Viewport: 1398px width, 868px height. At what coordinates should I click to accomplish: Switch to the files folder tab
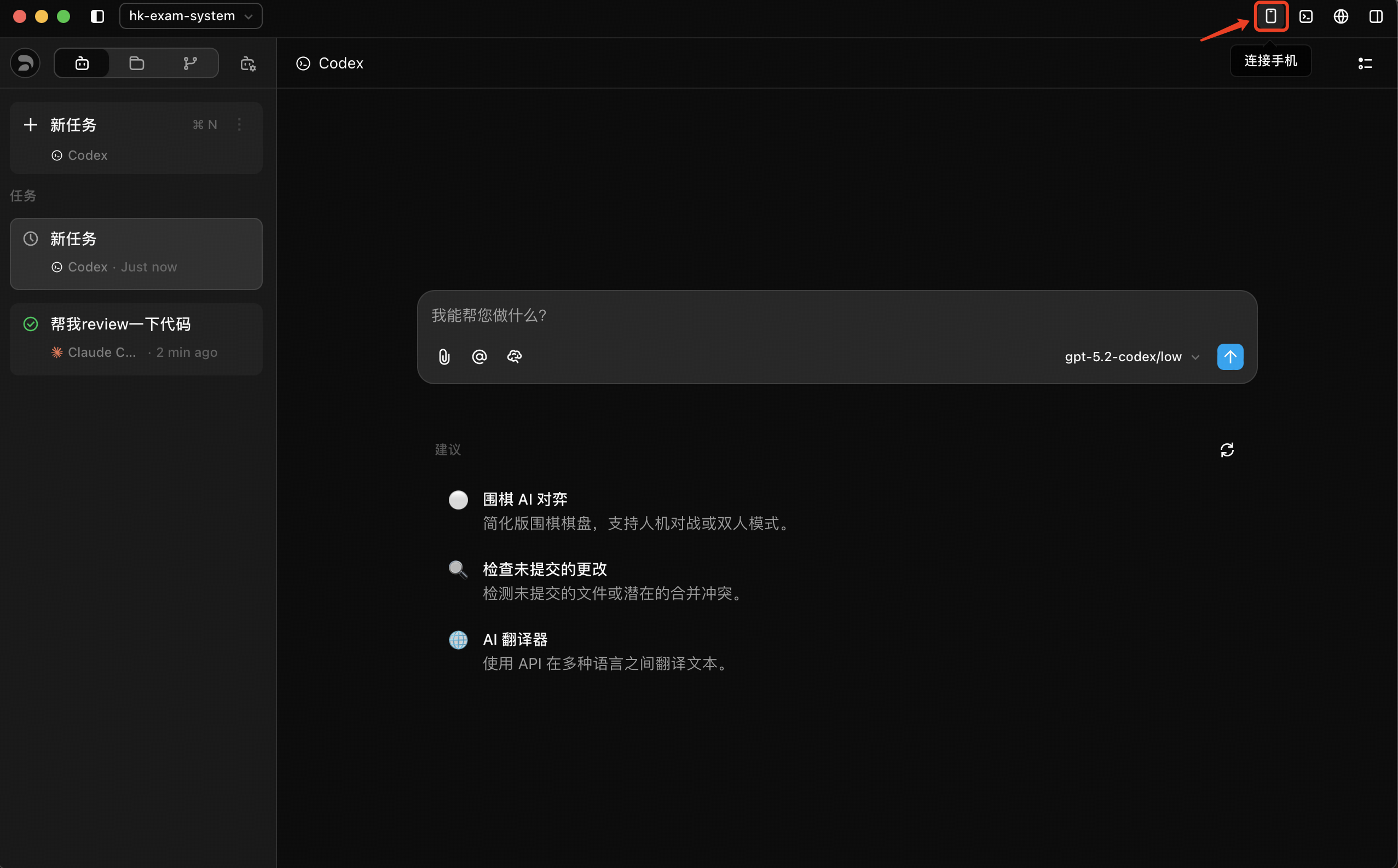pos(136,63)
